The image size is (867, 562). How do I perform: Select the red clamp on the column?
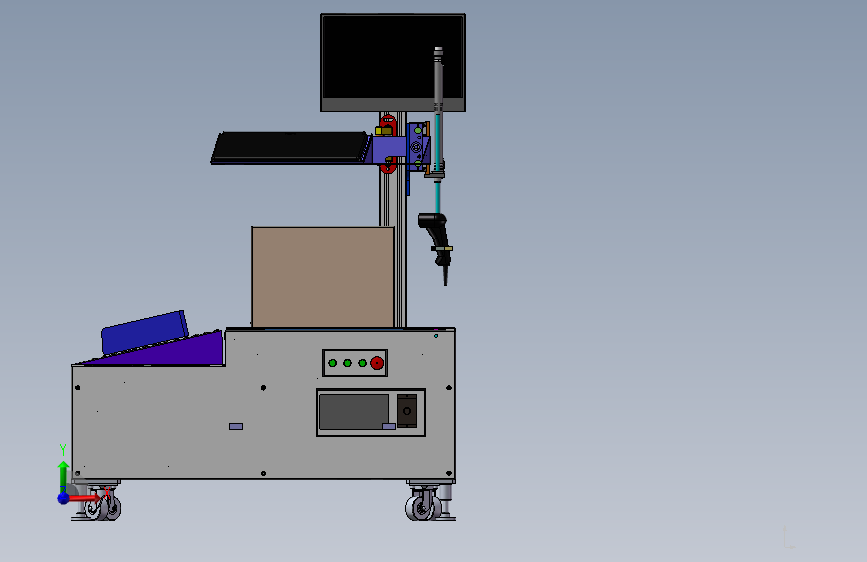tap(388, 144)
